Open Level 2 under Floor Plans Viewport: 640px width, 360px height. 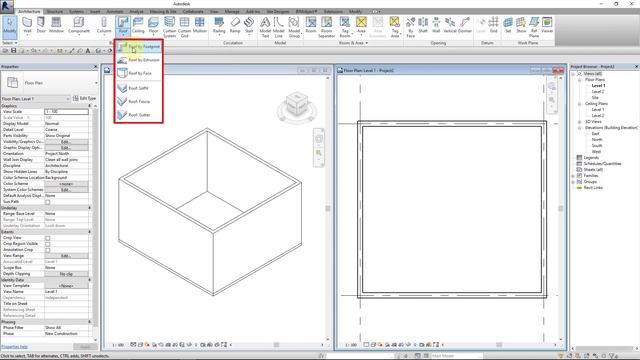coord(598,92)
